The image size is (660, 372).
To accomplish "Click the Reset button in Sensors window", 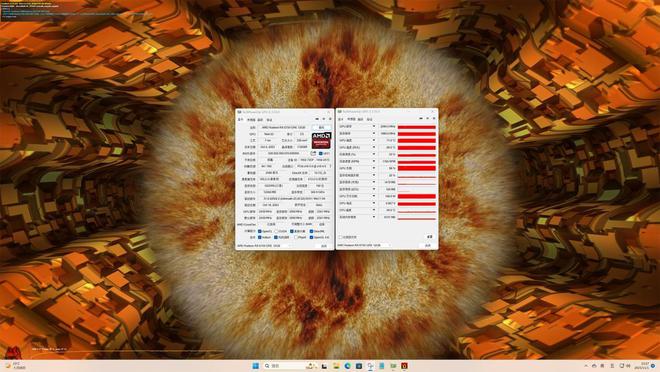I will [x=430, y=236].
